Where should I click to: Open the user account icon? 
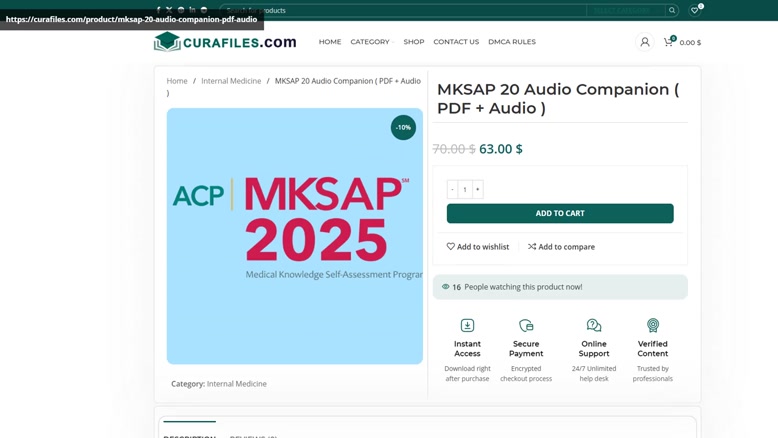coord(645,42)
